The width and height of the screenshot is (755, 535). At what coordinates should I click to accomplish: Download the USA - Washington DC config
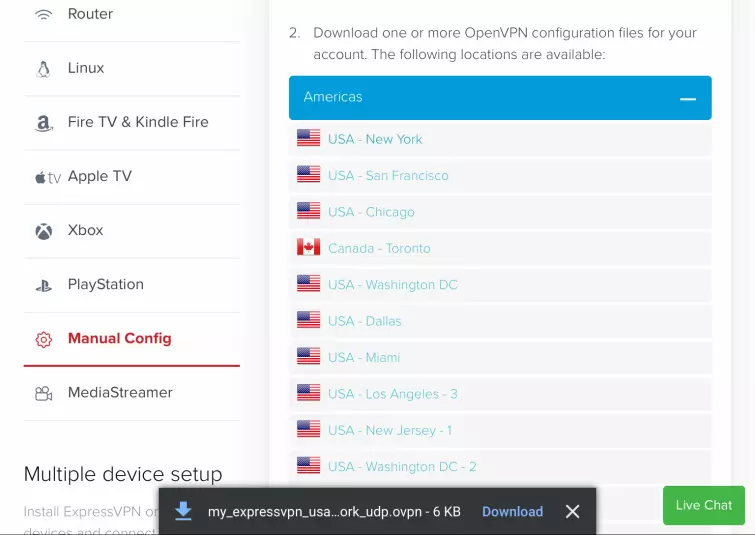pos(392,285)
